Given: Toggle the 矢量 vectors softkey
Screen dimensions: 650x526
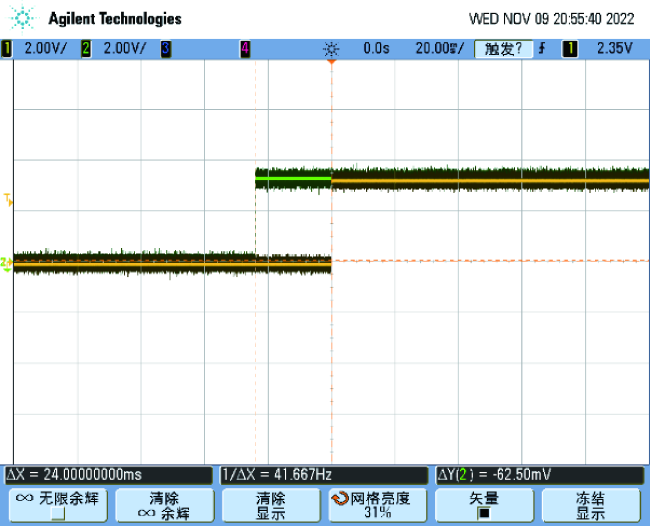Looking at the screenshot, I should pos(484,504).
